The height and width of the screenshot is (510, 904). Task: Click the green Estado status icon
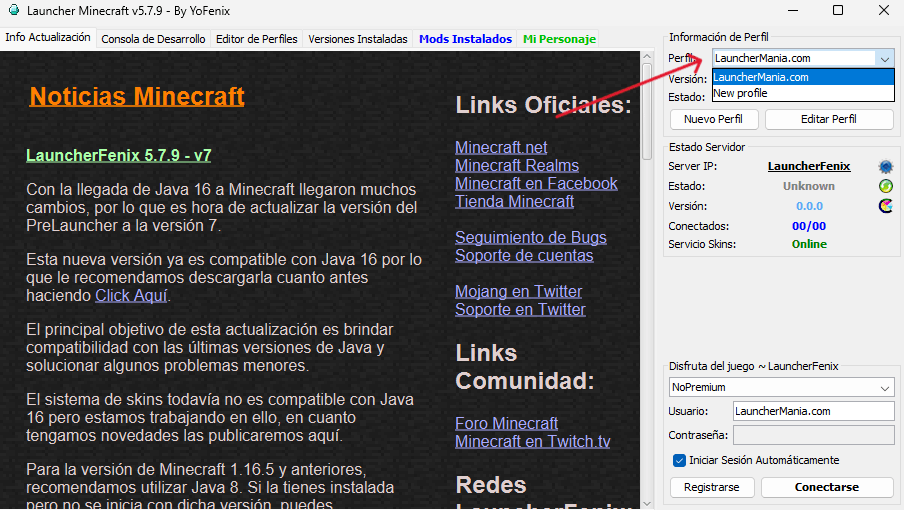point(886,186)
